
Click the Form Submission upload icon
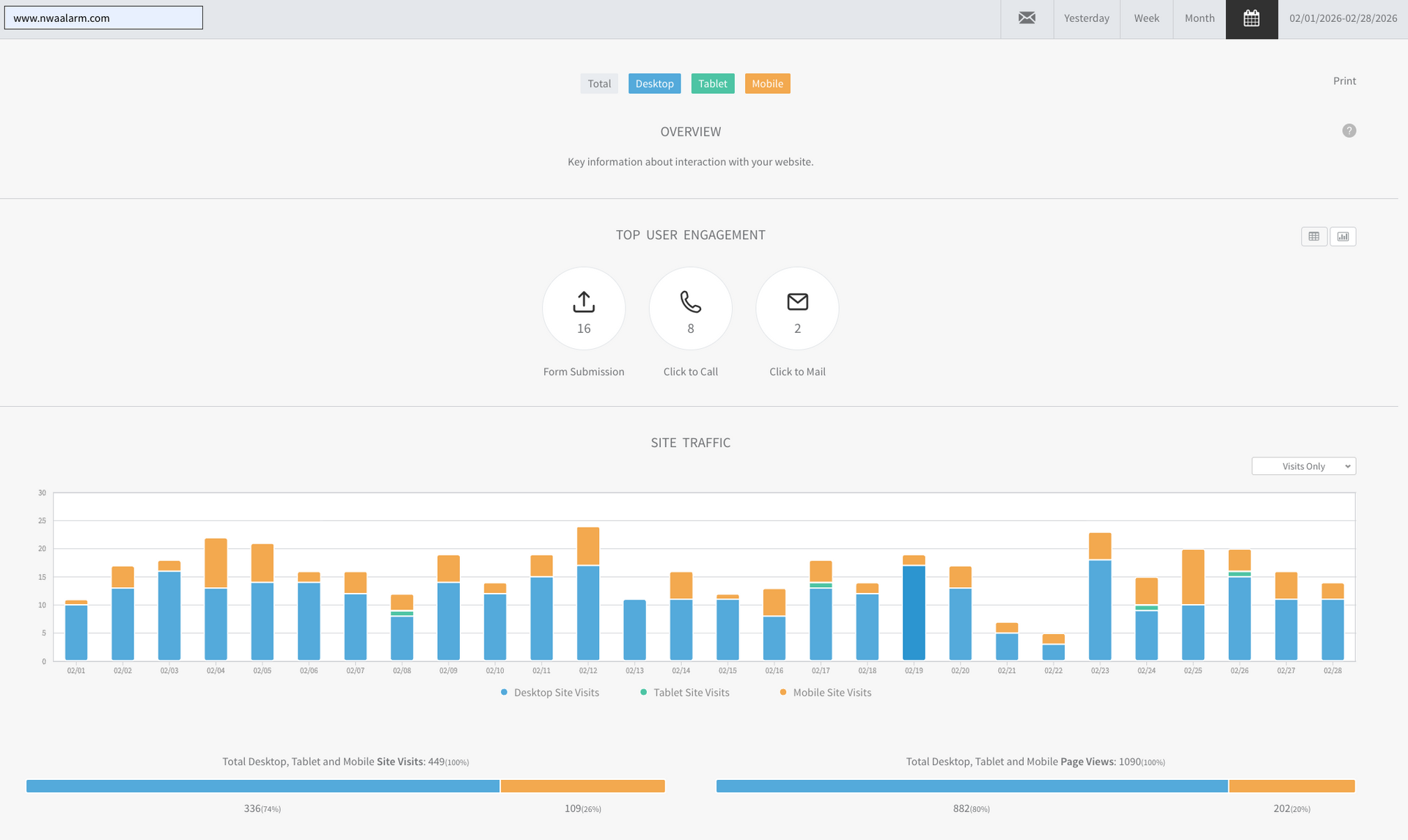pos(584,302)
